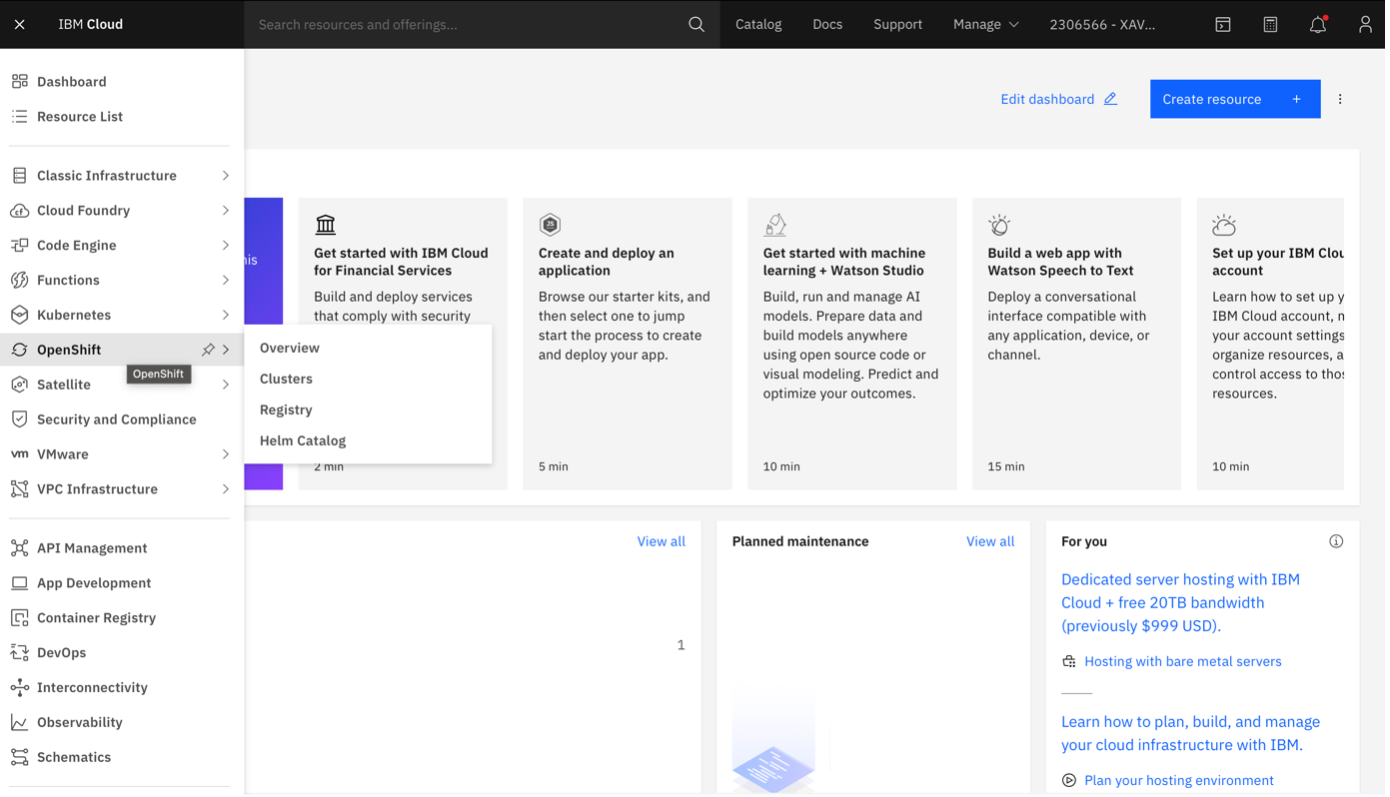
Task: Click the search magnifier icon
Action: pyautogui.click(x=696, y=25)
